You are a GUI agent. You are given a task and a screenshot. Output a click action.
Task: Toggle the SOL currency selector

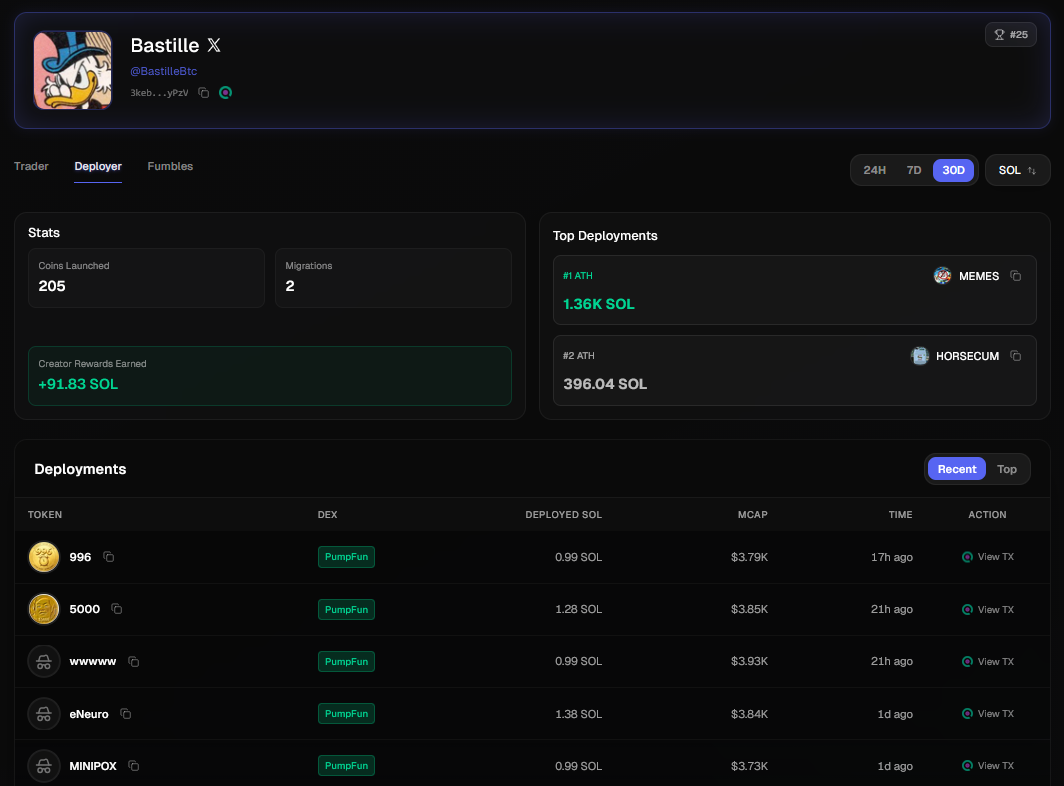point(1017,170)
